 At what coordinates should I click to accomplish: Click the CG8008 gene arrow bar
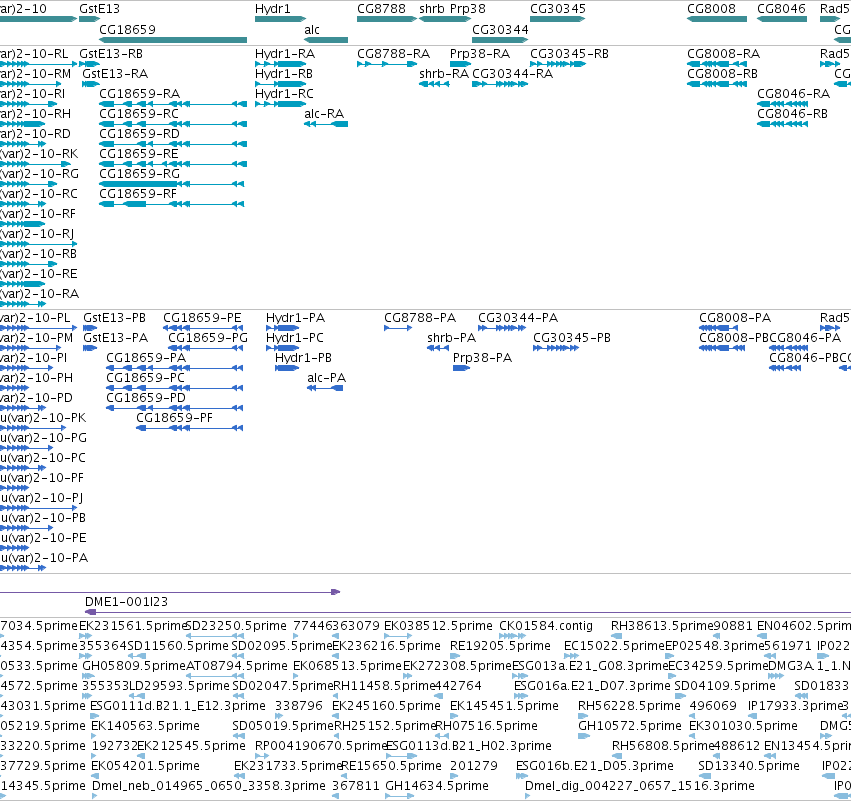coord(717,19)
